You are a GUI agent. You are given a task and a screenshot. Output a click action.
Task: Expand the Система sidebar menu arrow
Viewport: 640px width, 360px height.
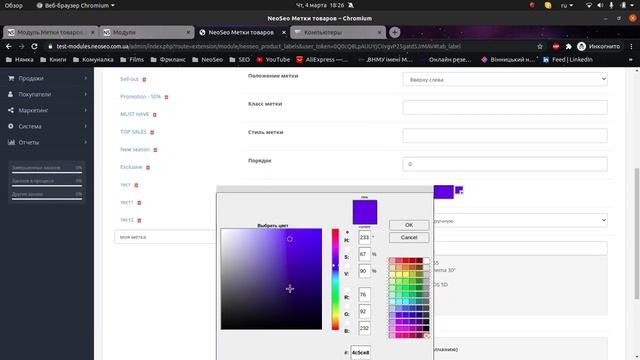(85, 126)
